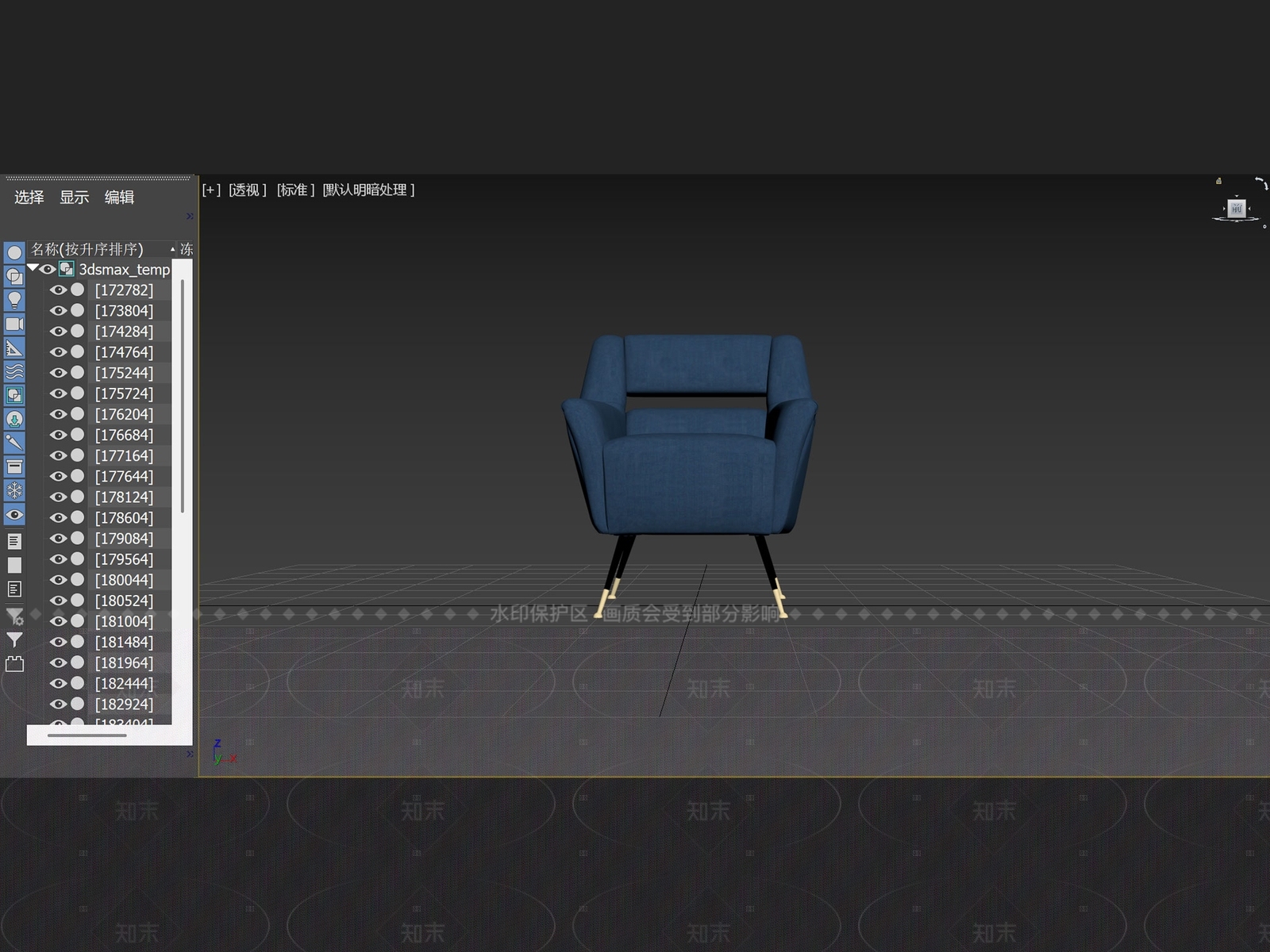Toggle the Display Containers box icon
The height and width of the screenshot is (952, 1270).
14,466
